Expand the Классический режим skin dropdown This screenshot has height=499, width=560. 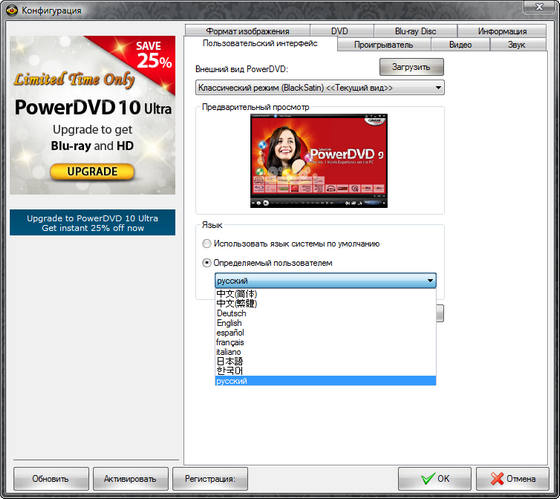(x=320, y=88)
